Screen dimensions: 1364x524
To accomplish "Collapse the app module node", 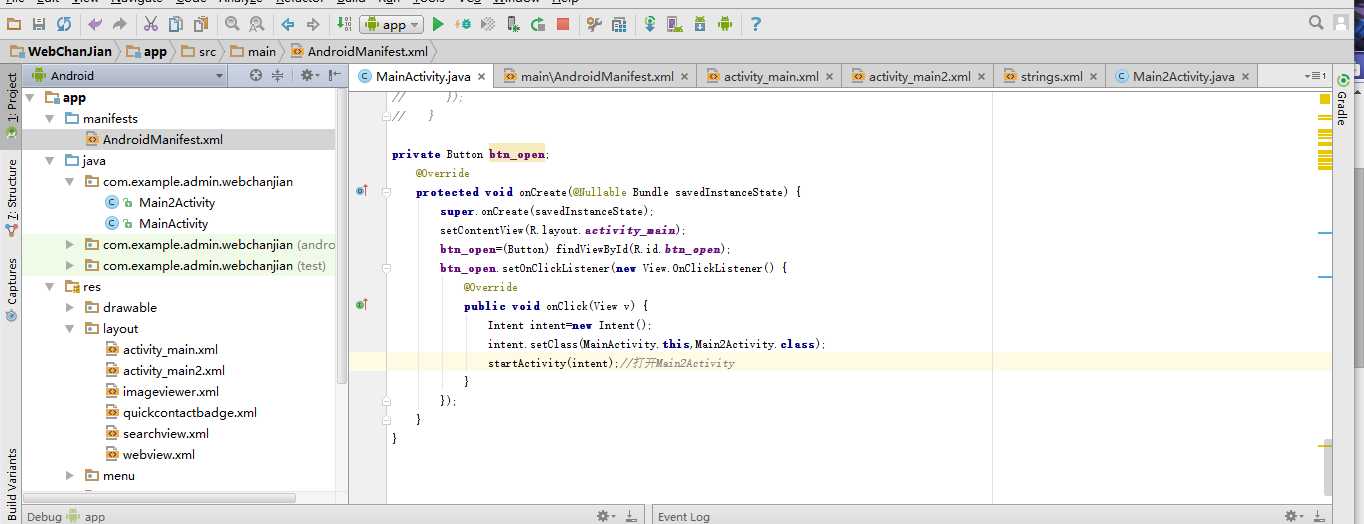I will pos(30,97).
